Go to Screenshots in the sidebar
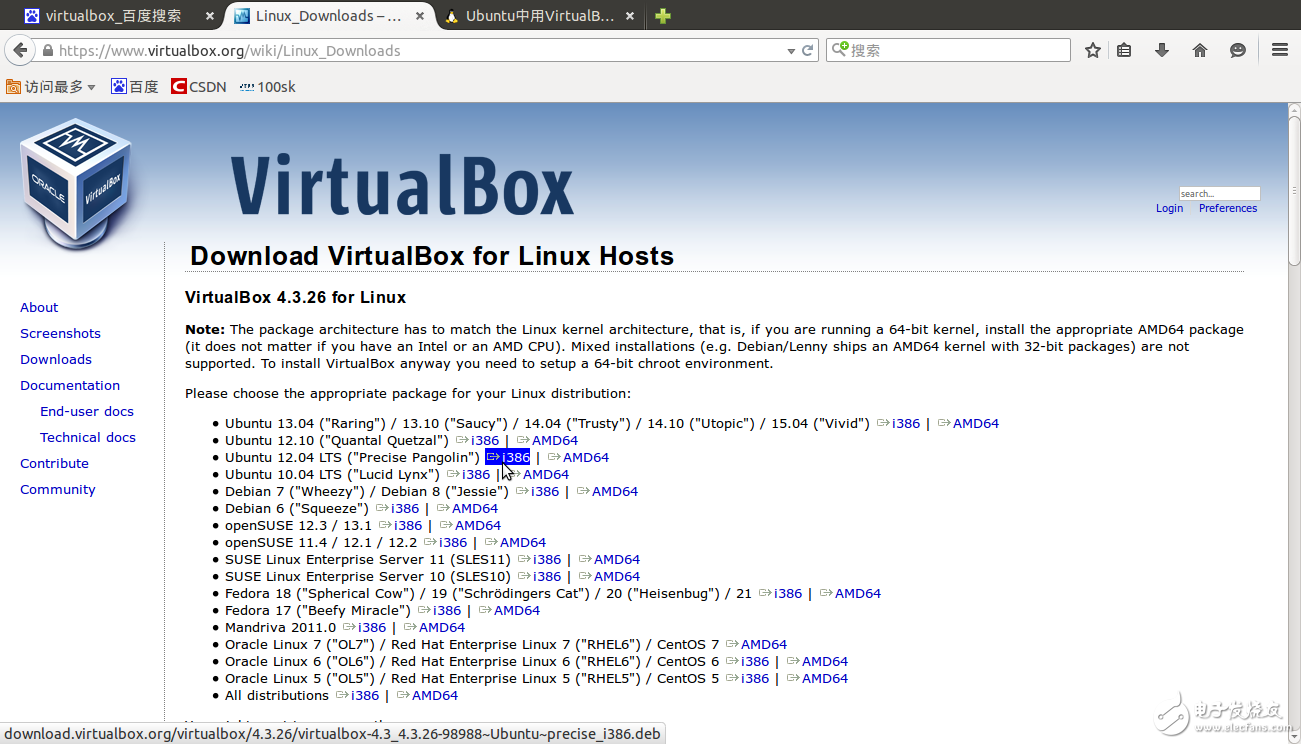This screenshot has width=1301, height=744. [60, 333]
